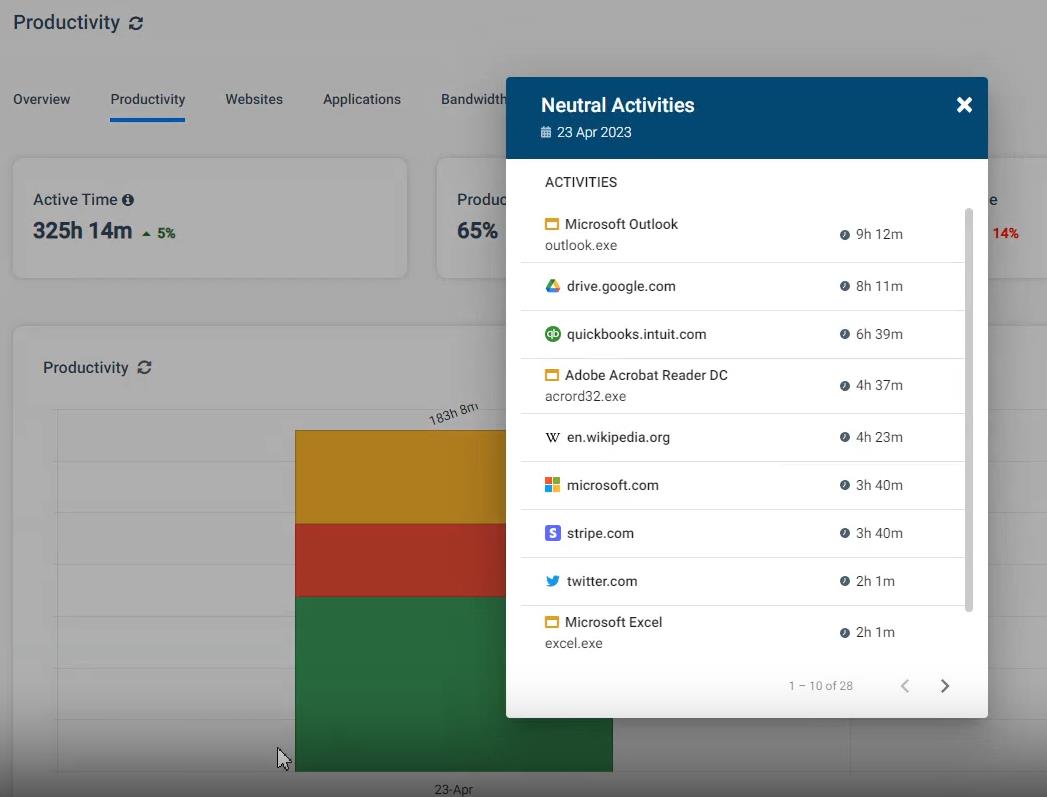
Task: Select the drive.google.com activity
Action: pyautogui.click(x=743, y=286)
